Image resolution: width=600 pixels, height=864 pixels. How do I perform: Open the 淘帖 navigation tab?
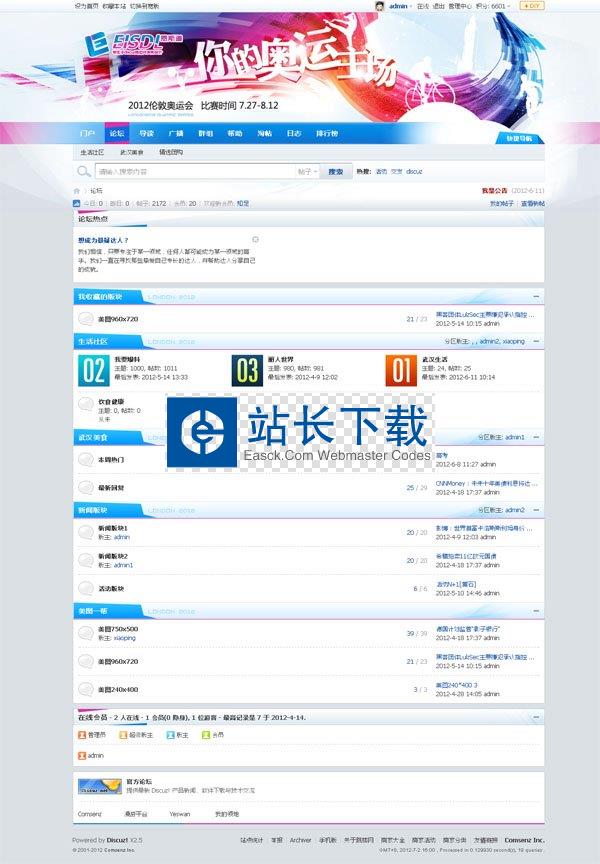point(264,133)
